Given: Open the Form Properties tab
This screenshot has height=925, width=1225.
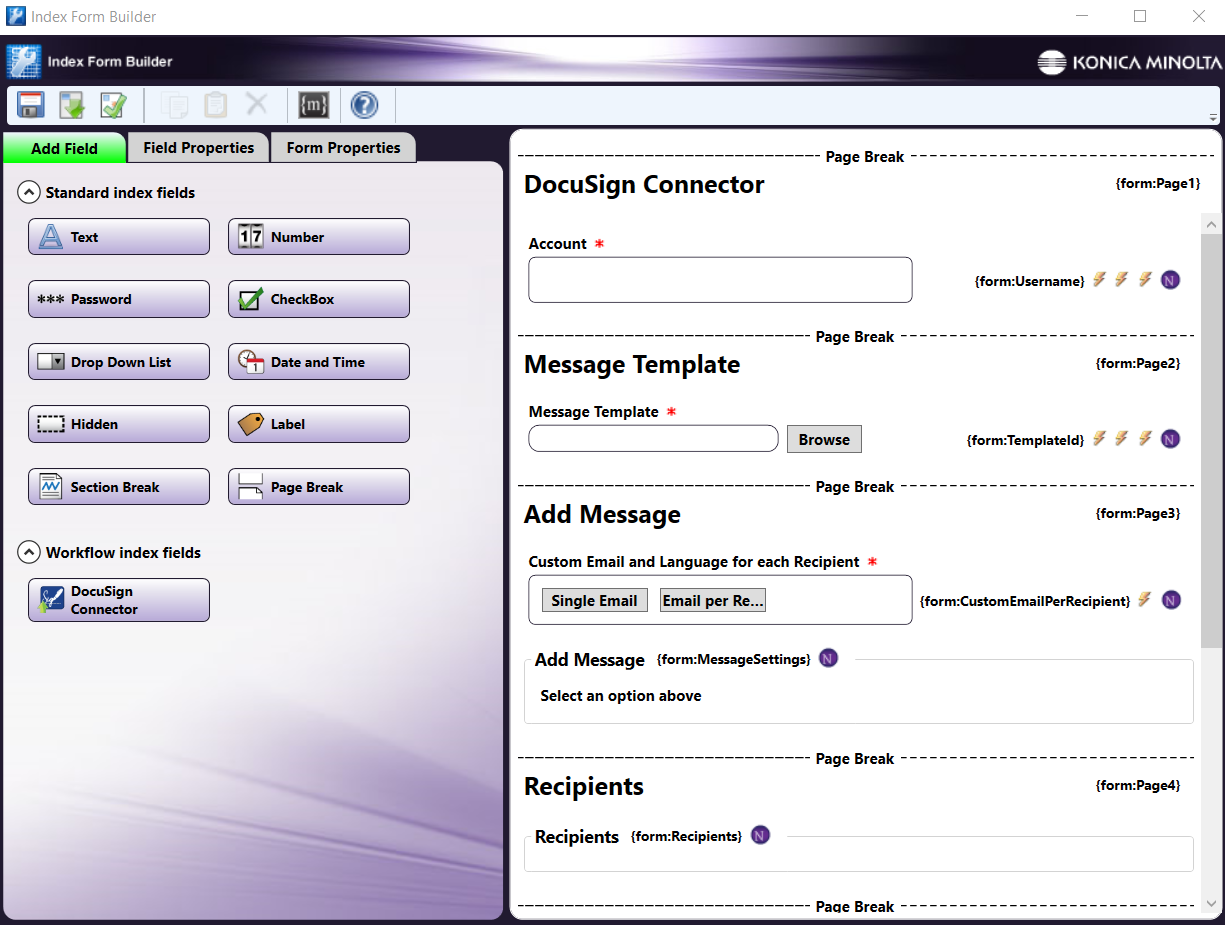Looking at the screenshot, I should click(344, 147).
